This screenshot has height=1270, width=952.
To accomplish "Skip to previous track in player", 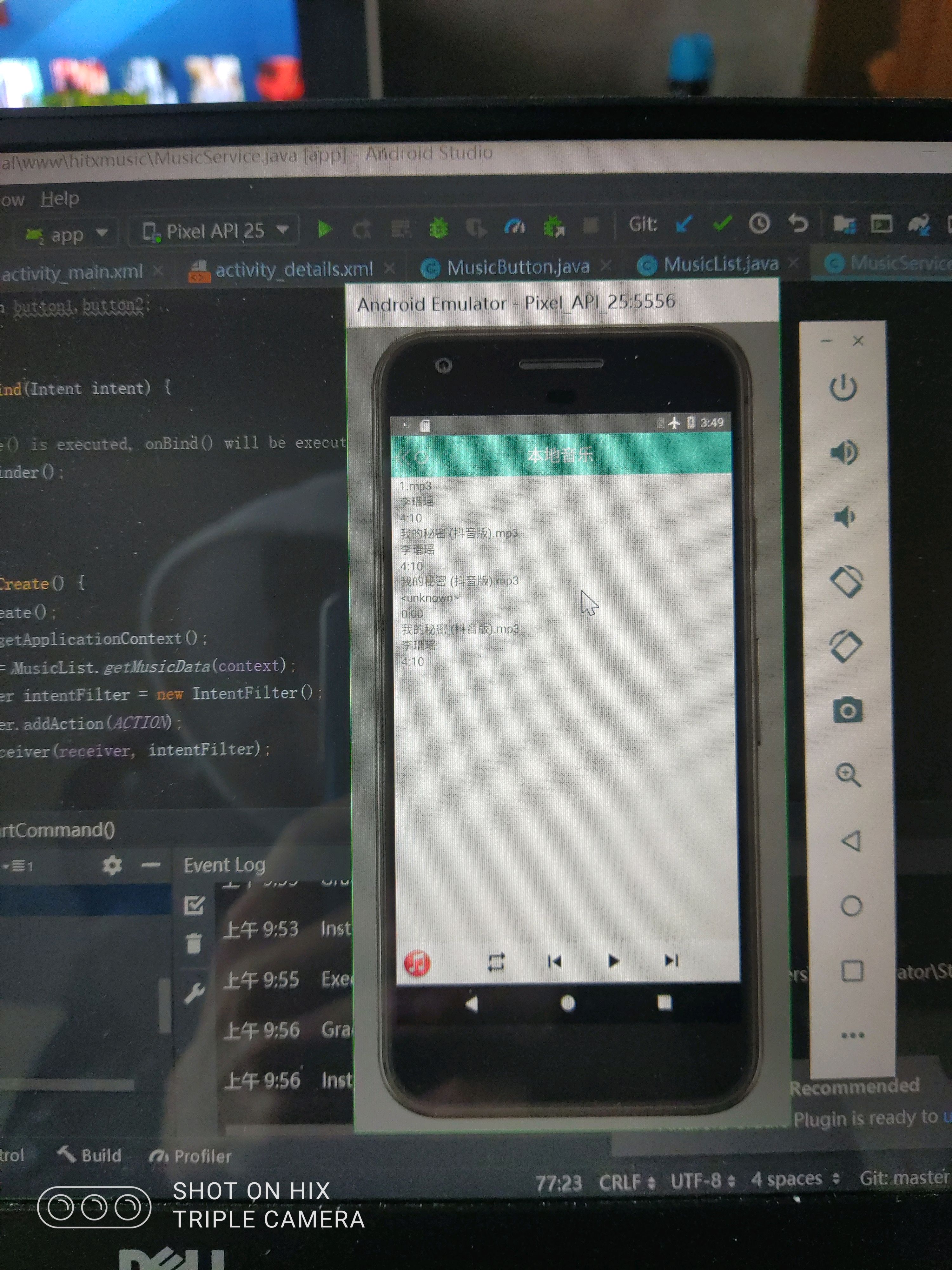I will 554,961.
